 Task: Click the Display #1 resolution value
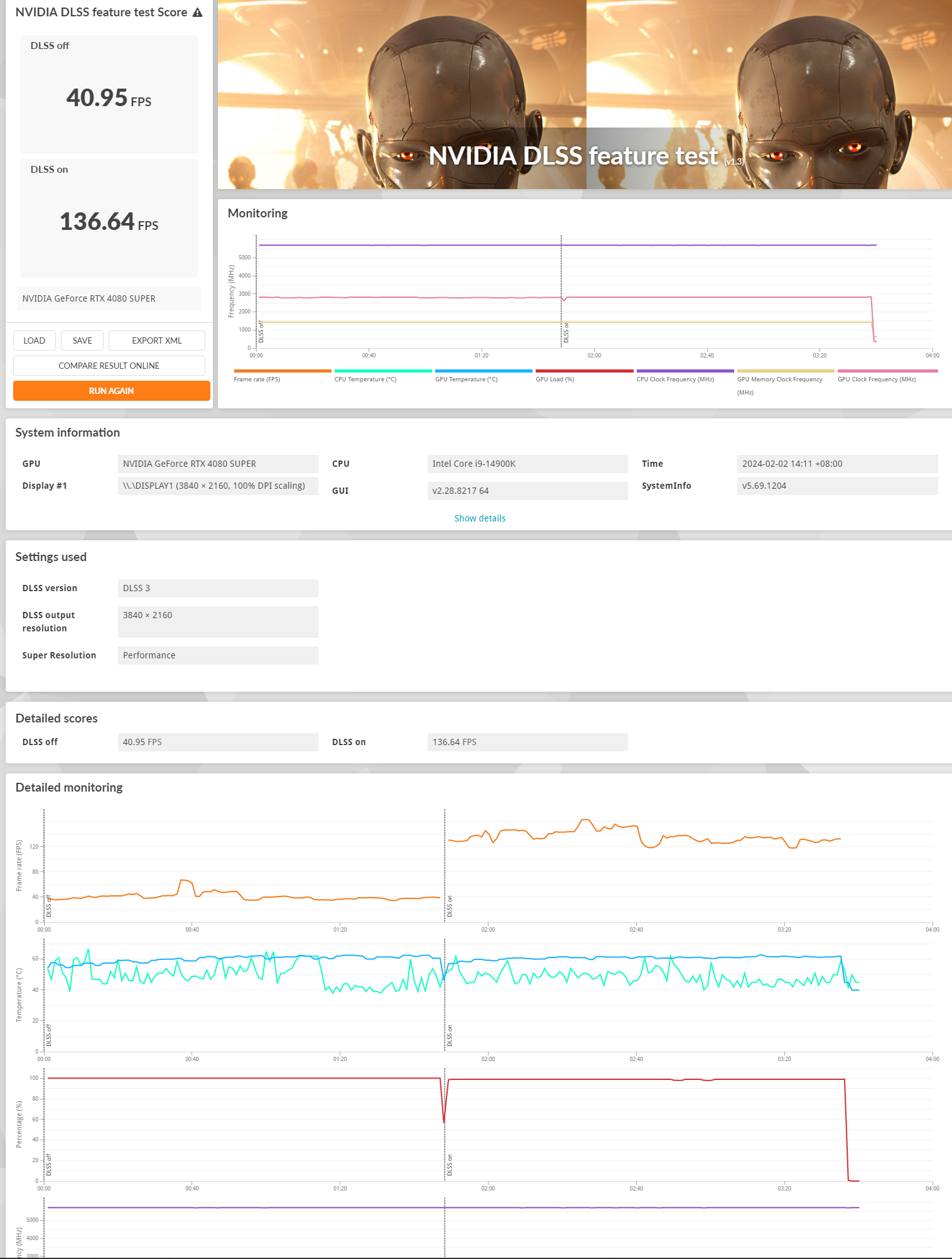(x=218, y=486)
